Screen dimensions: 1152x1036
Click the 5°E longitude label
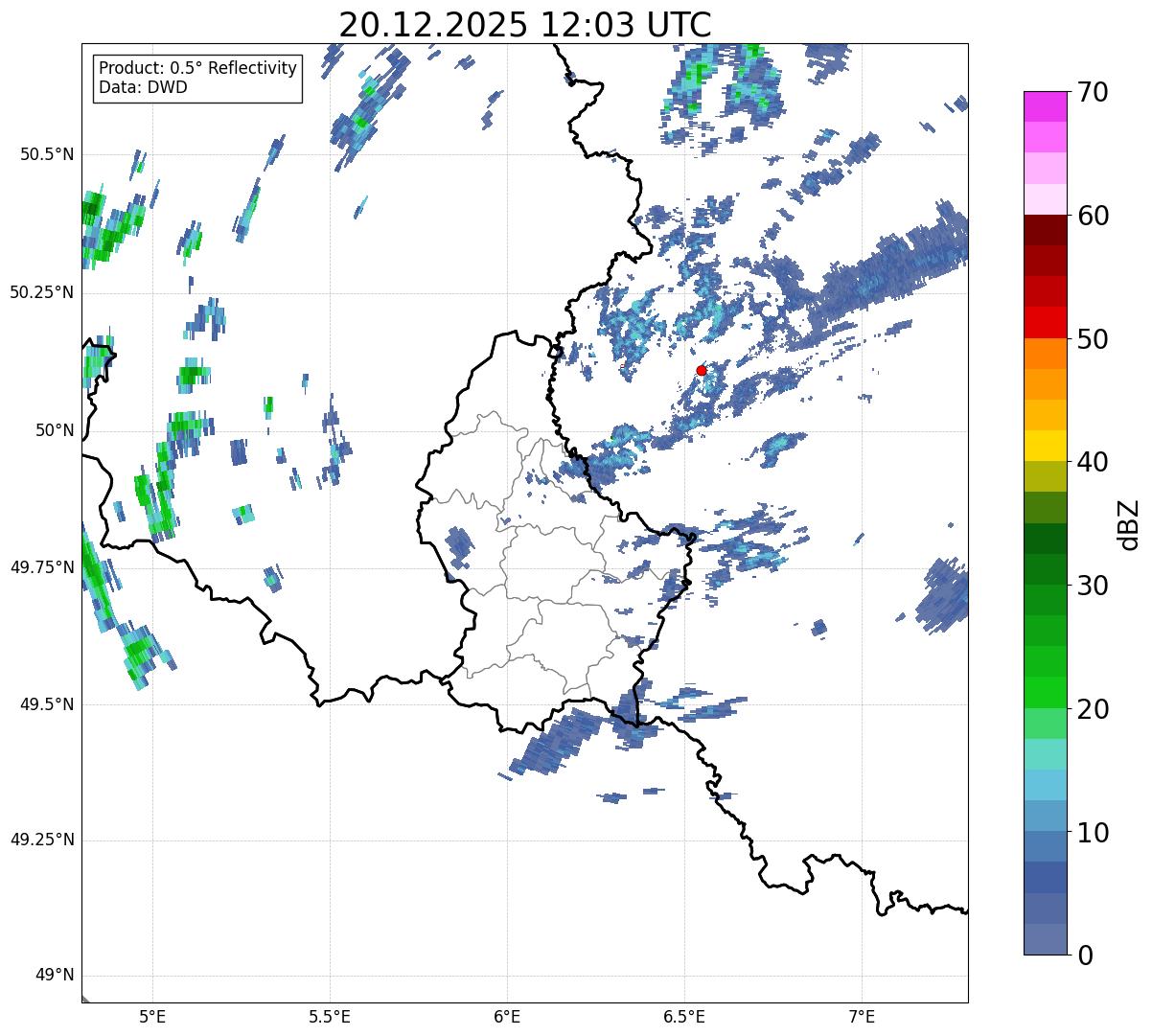pos(152,1017)
